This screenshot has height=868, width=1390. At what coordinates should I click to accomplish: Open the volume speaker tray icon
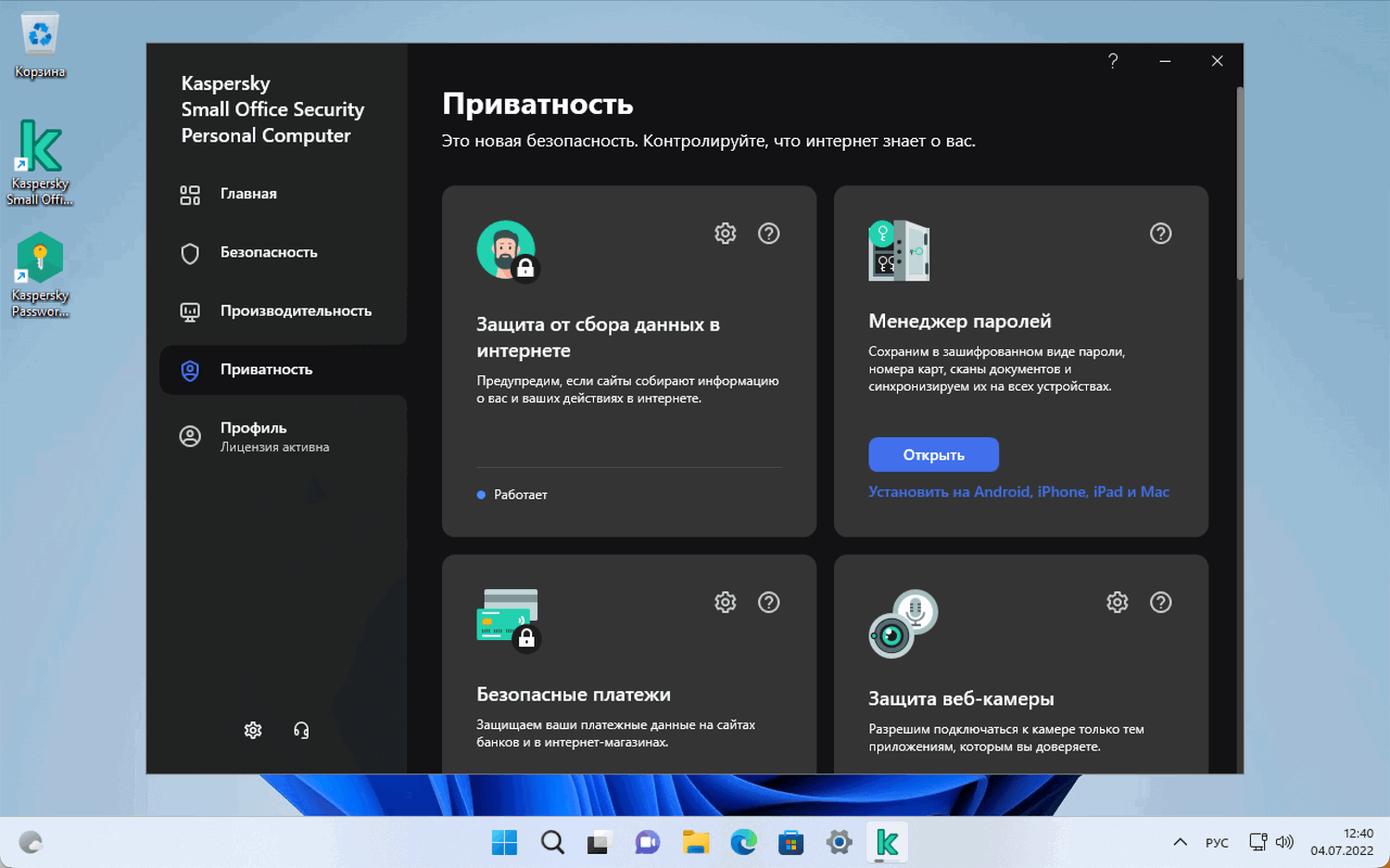click(1284, 842)
